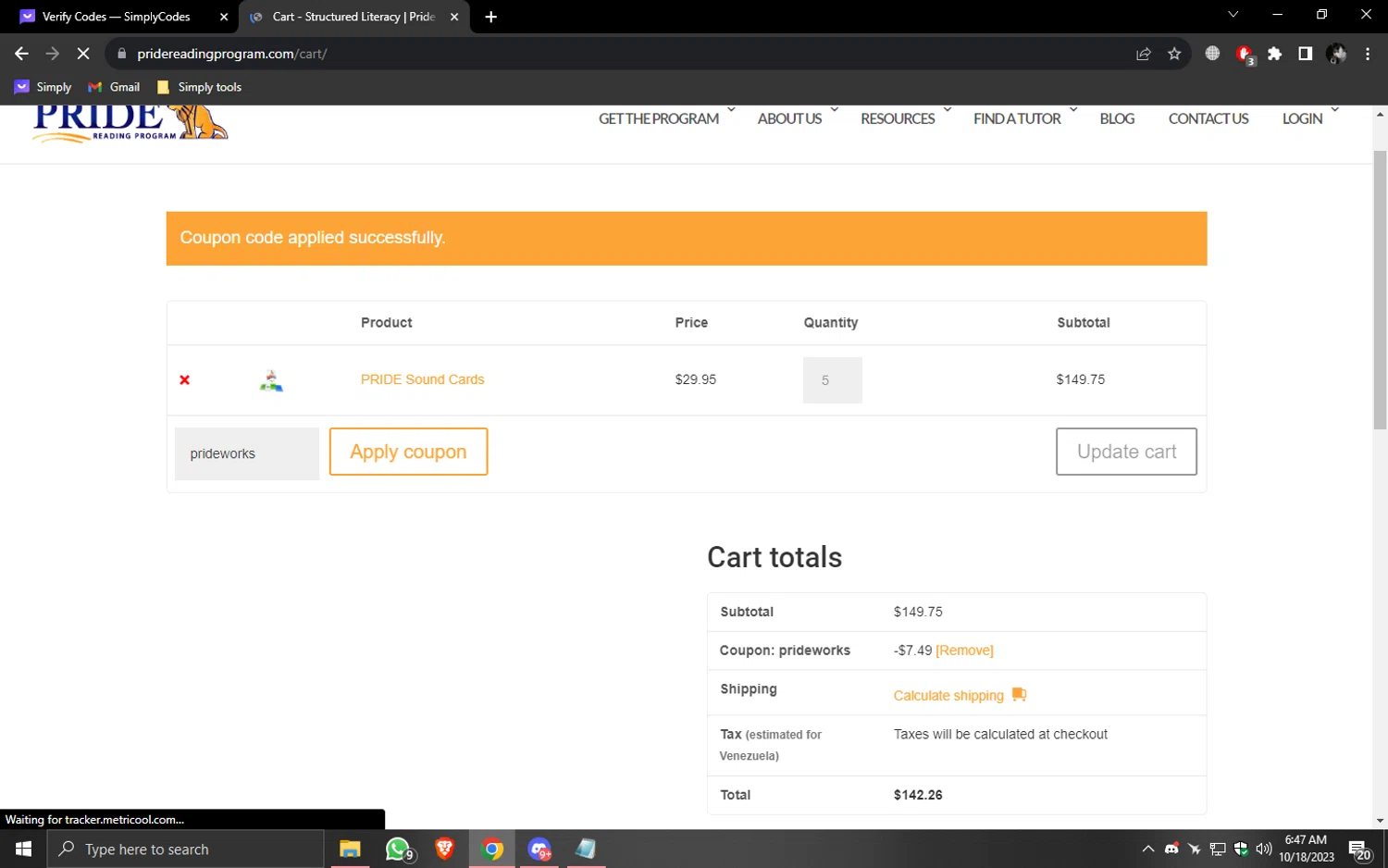Open the Simply bookmark
The height and width of the screenshot is (868, 1388).
click(43, 87)
